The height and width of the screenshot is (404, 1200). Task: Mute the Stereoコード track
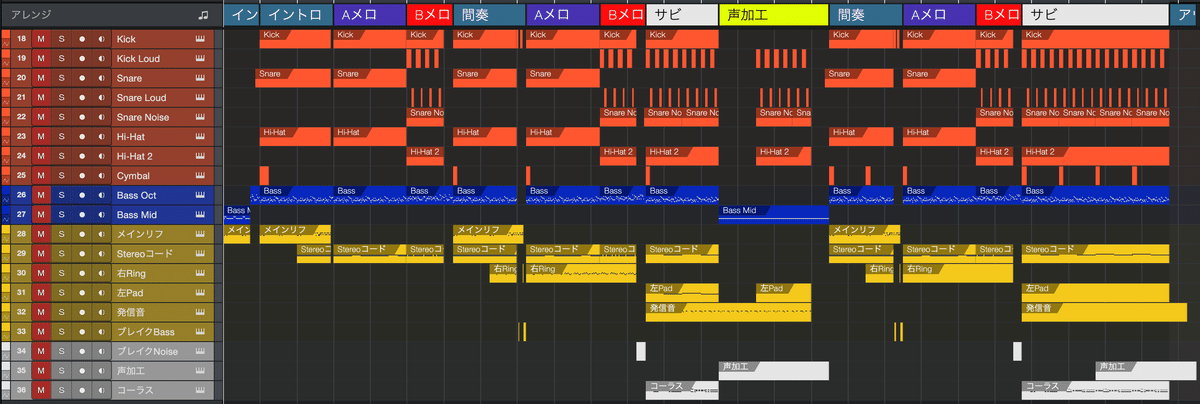42,254
